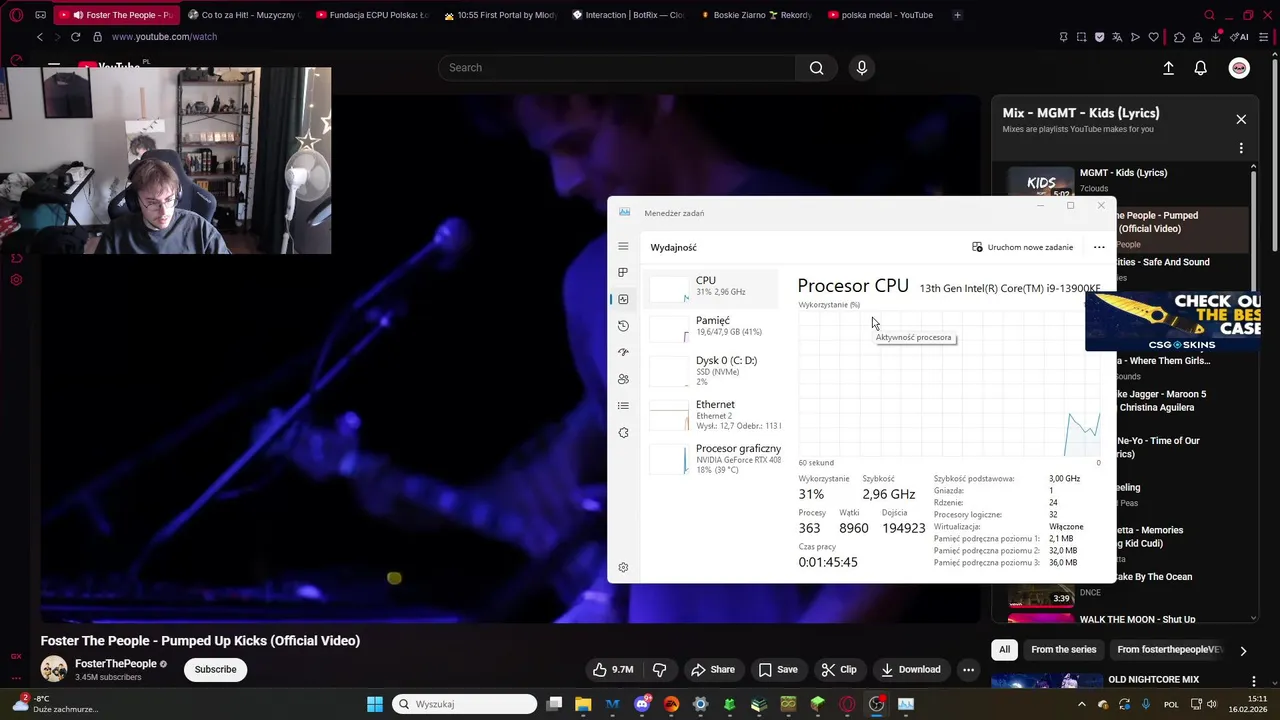Open OLD NIGHTCORE MIX video options menu
Screen dimensions: 1280x720
tap(1253, 681)
